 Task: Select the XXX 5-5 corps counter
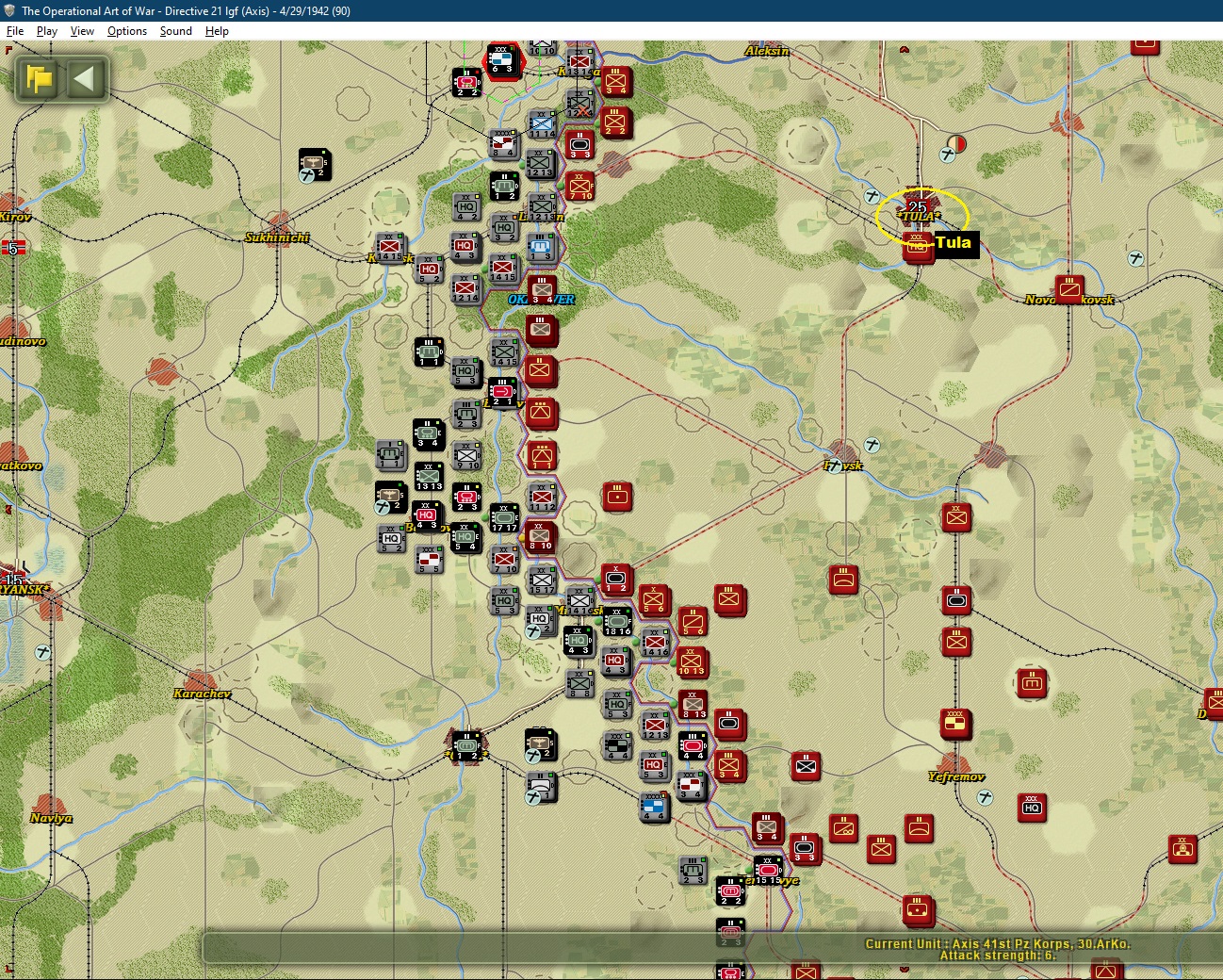429,559
